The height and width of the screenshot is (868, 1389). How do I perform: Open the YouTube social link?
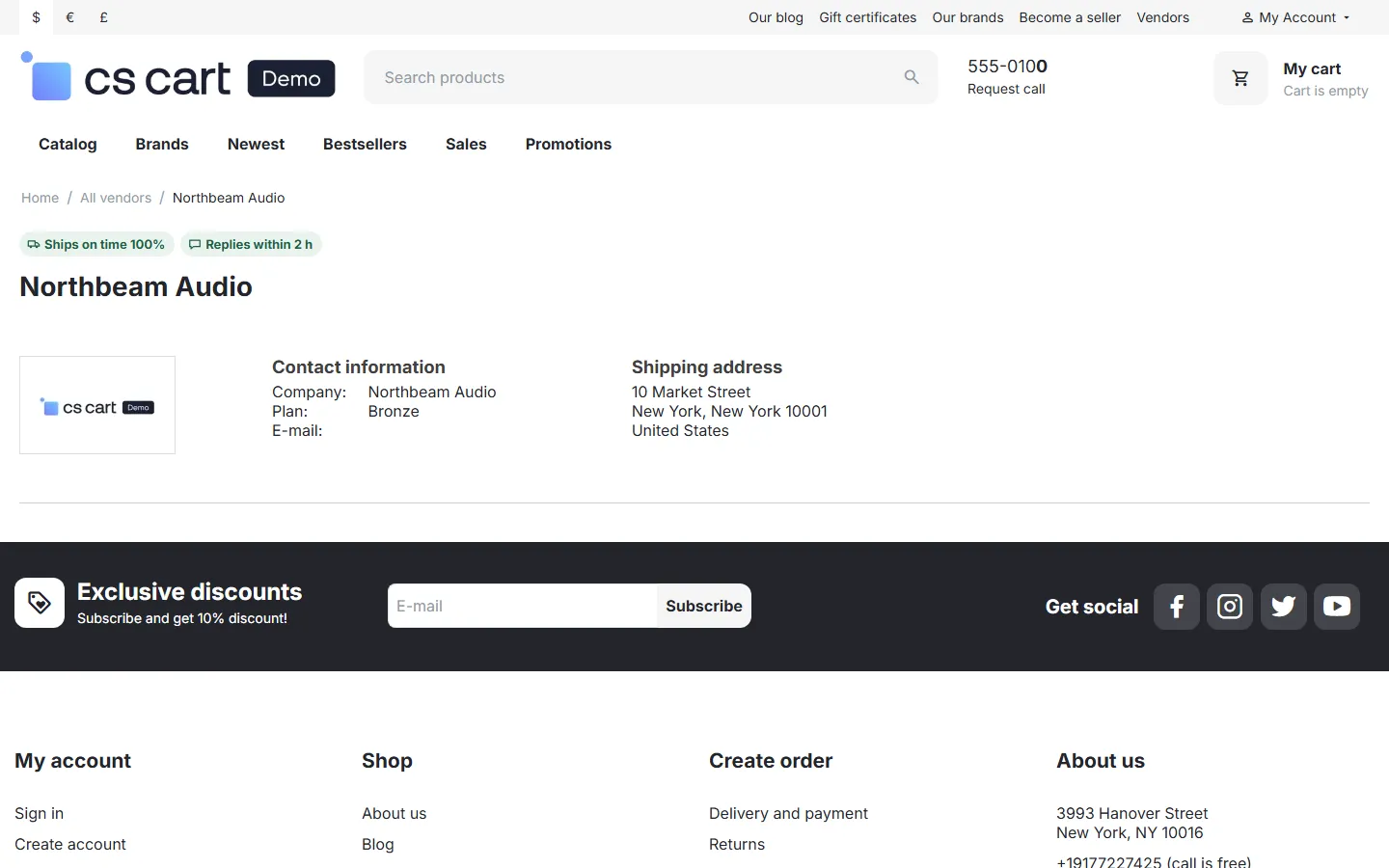(1337, 607)
